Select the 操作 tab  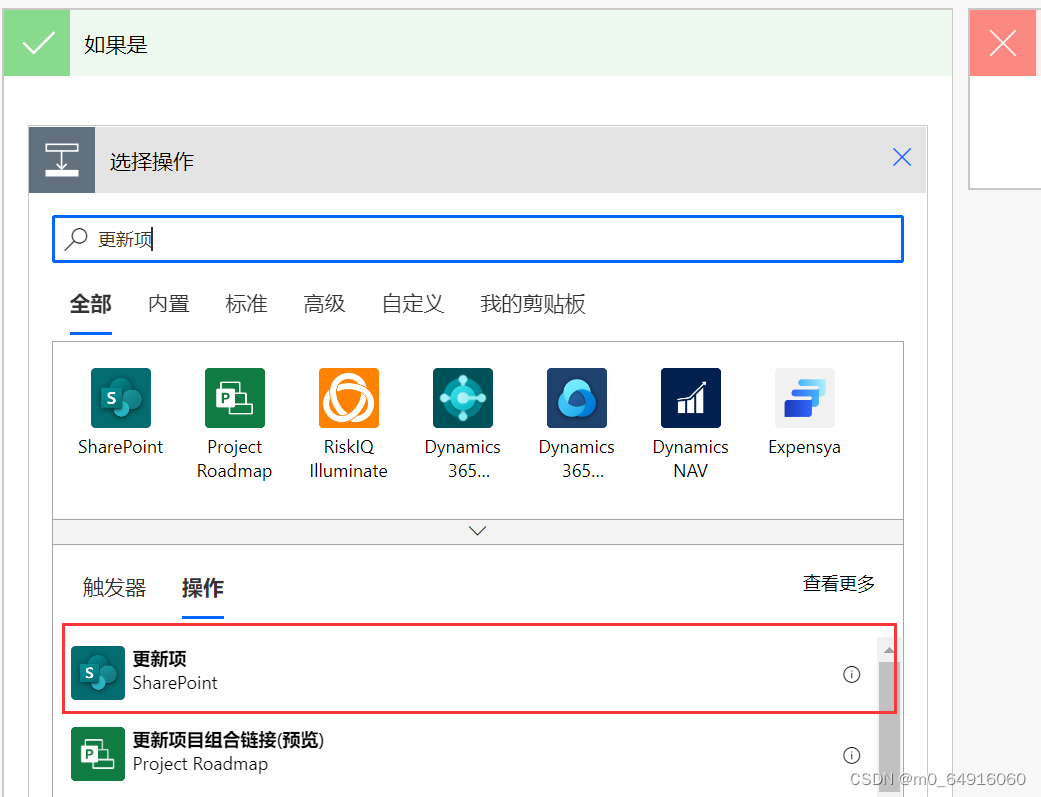coord(202,588)
